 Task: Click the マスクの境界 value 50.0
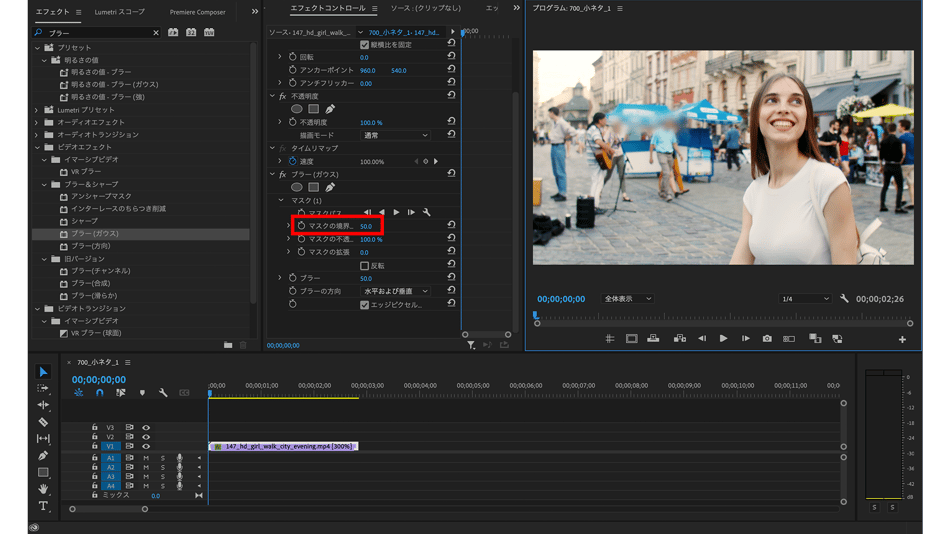coord(366,227)
